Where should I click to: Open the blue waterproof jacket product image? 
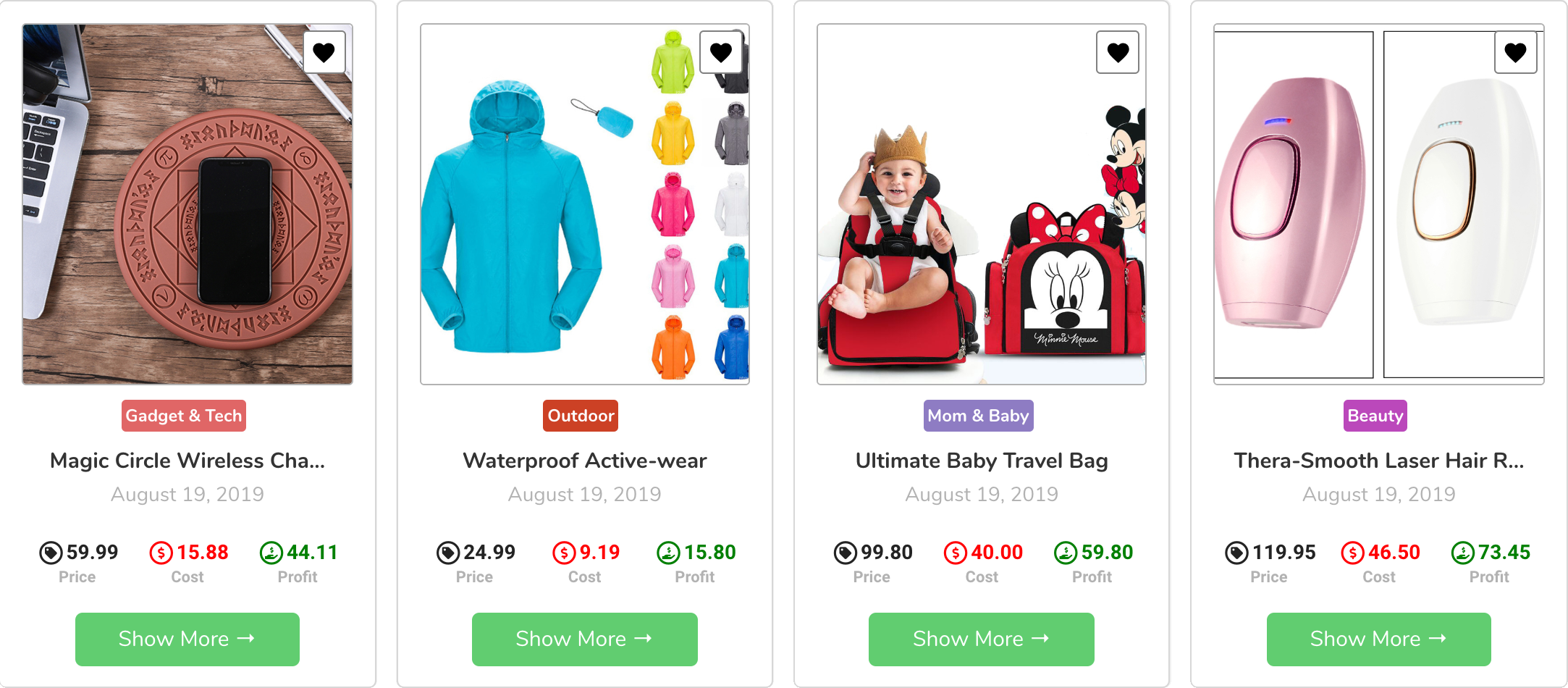pos(585,204)
